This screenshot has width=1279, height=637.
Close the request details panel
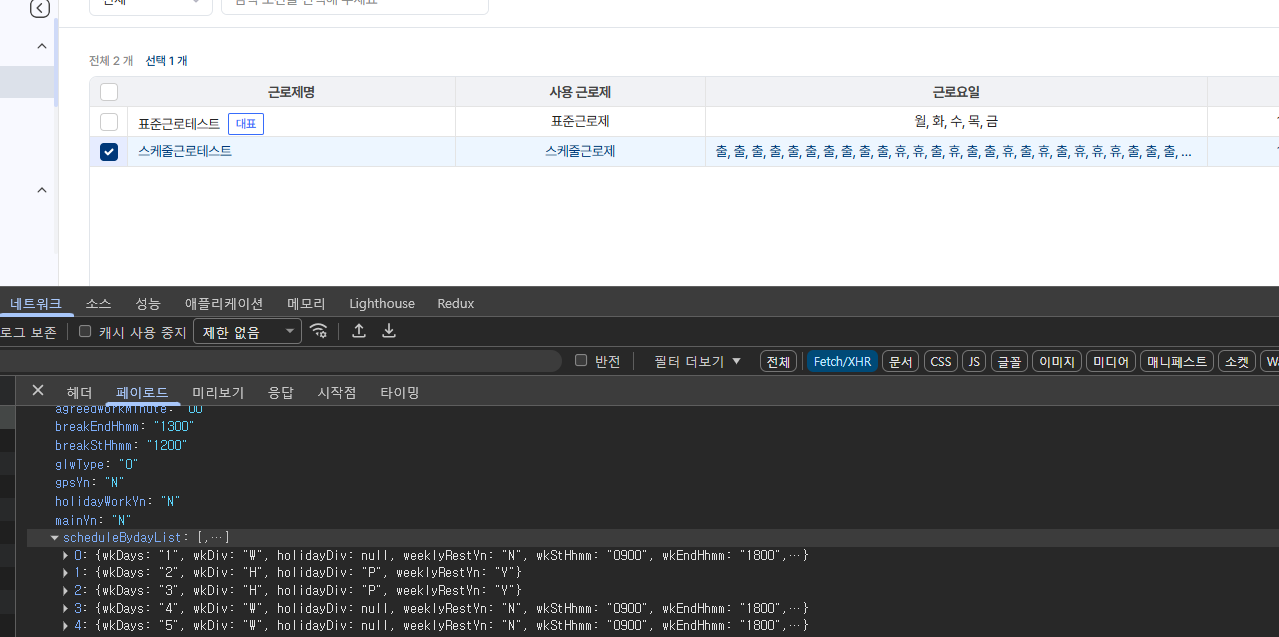[x=38, y=391]
